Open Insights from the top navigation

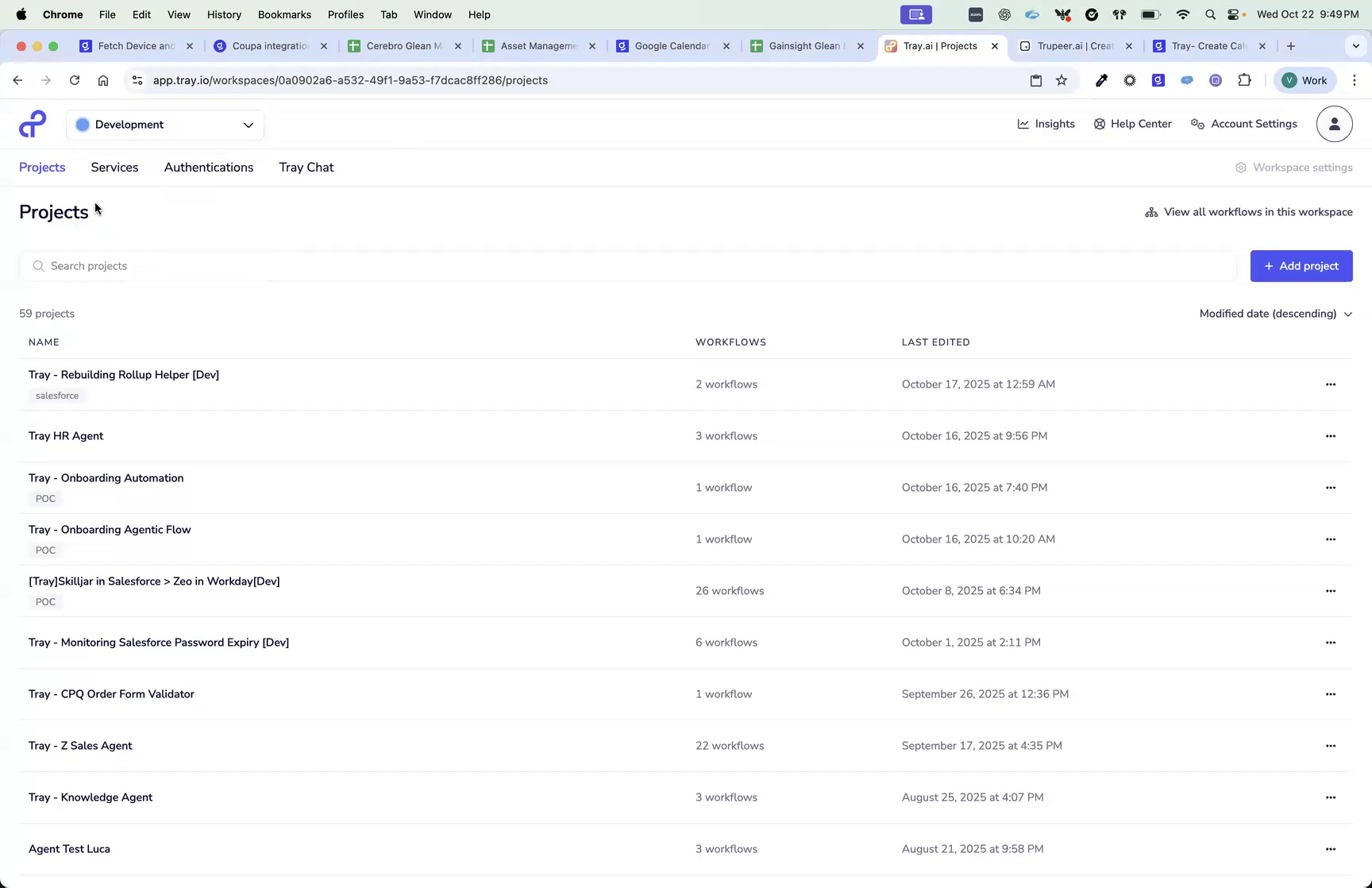pos(1046,124)
